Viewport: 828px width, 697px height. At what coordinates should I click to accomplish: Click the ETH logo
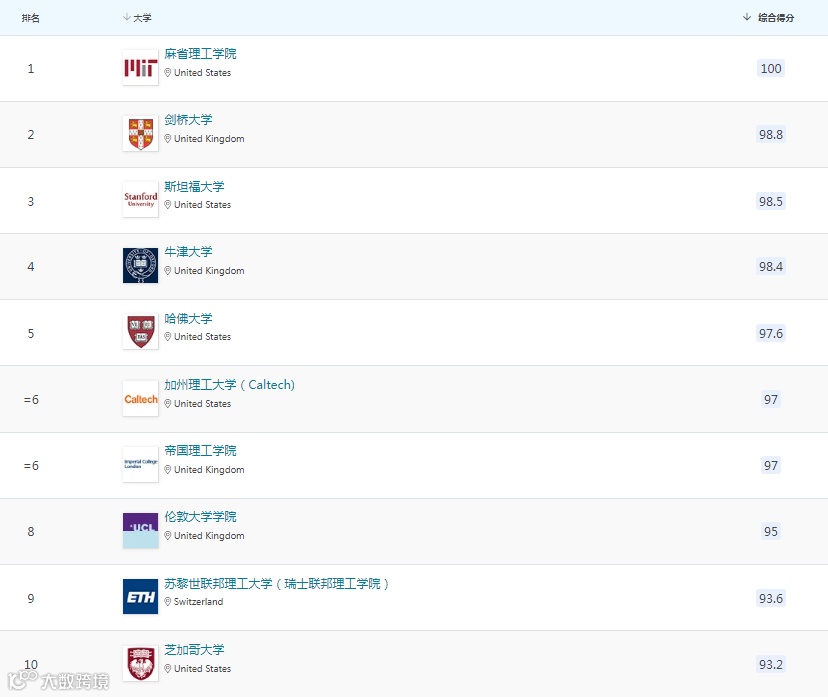140,597
